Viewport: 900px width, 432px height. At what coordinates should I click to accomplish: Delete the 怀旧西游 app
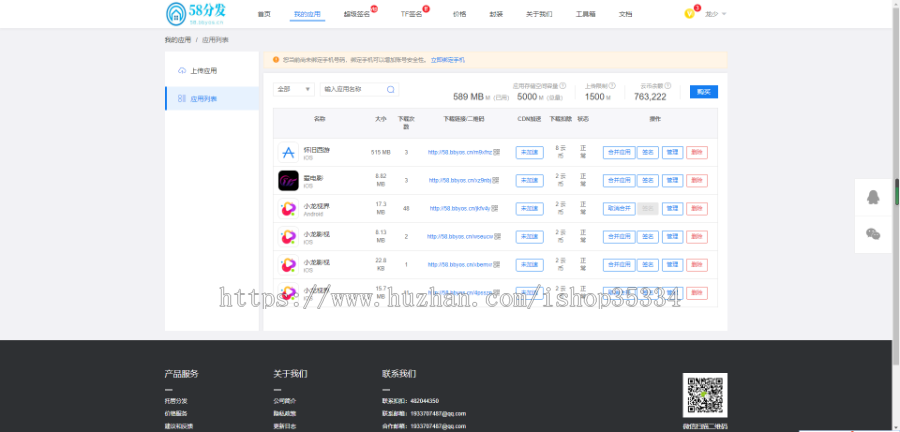click(x=697, y=152)
